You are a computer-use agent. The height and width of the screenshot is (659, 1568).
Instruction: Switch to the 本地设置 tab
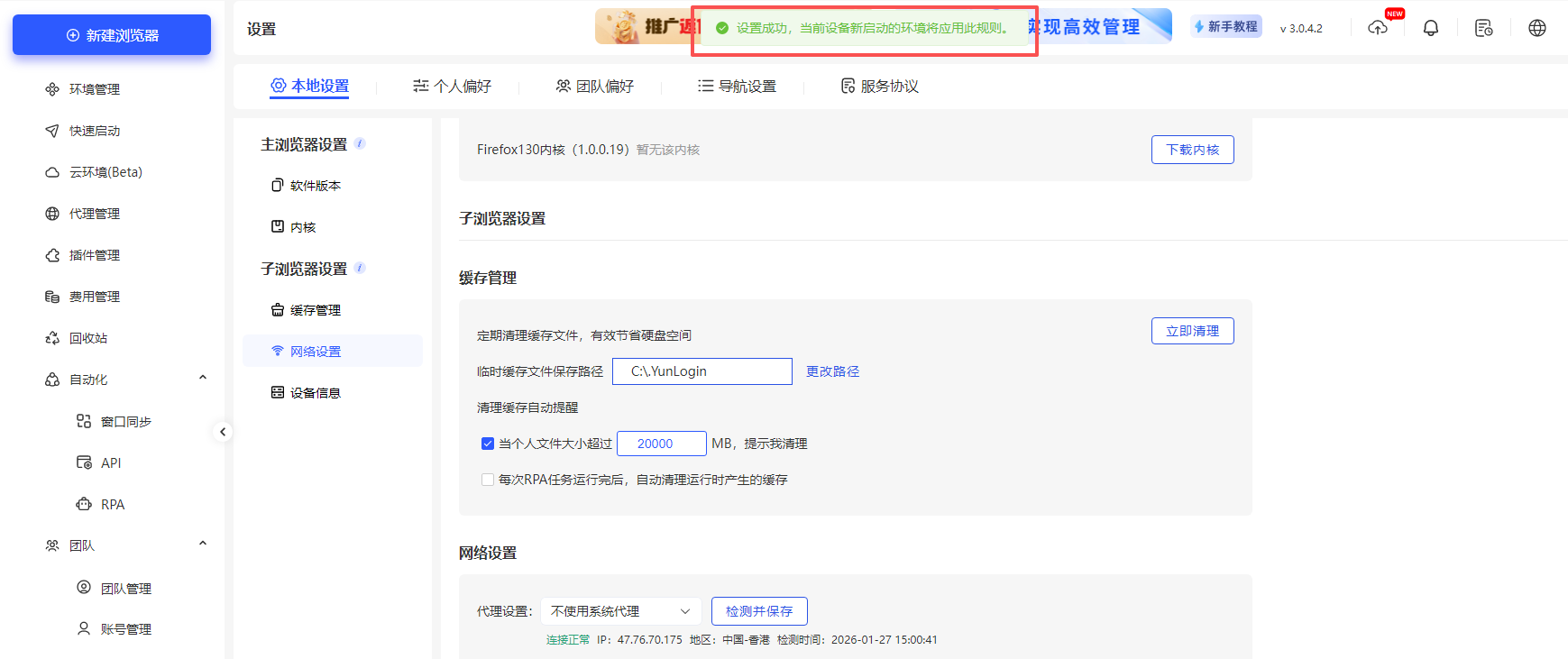point(309,86)
